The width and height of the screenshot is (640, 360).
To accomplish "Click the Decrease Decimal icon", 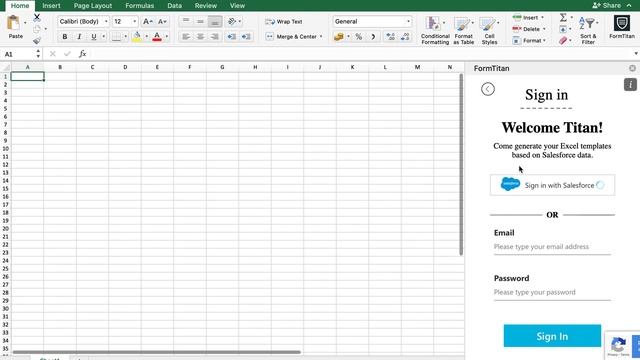I will (x=405, y=37).
